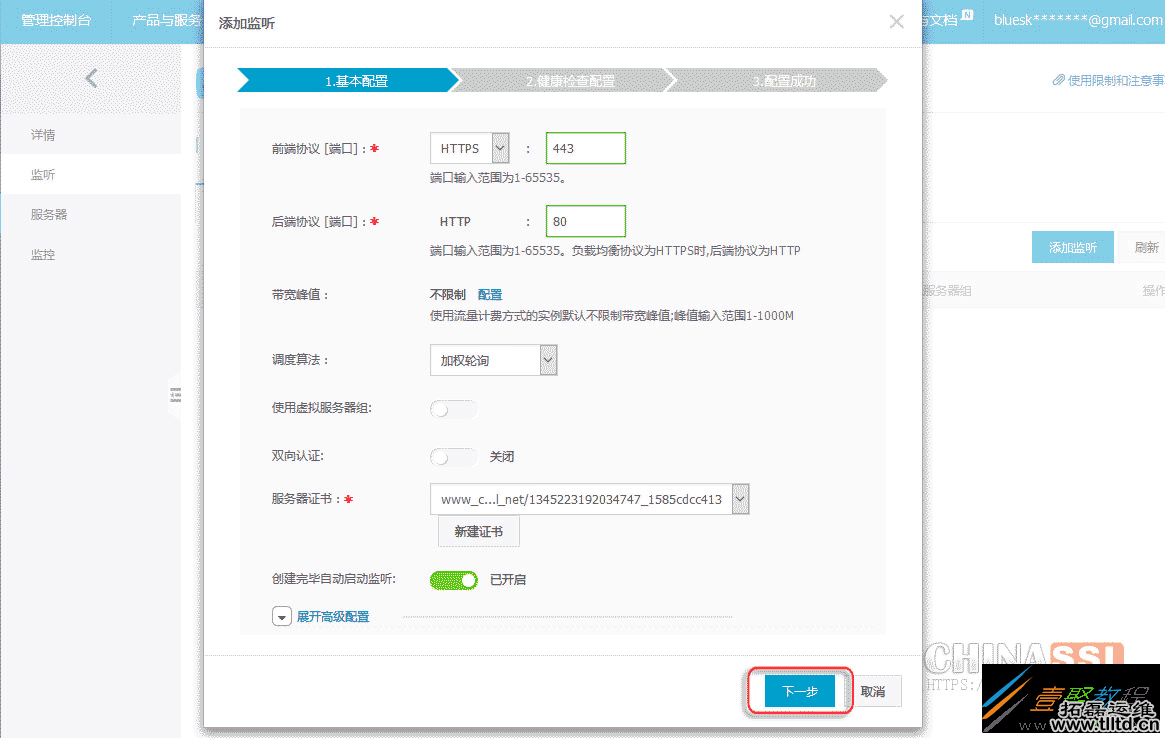Turn on the 双向认证 switch
This screenshot has height=738, width=1165.
[453, 456]
